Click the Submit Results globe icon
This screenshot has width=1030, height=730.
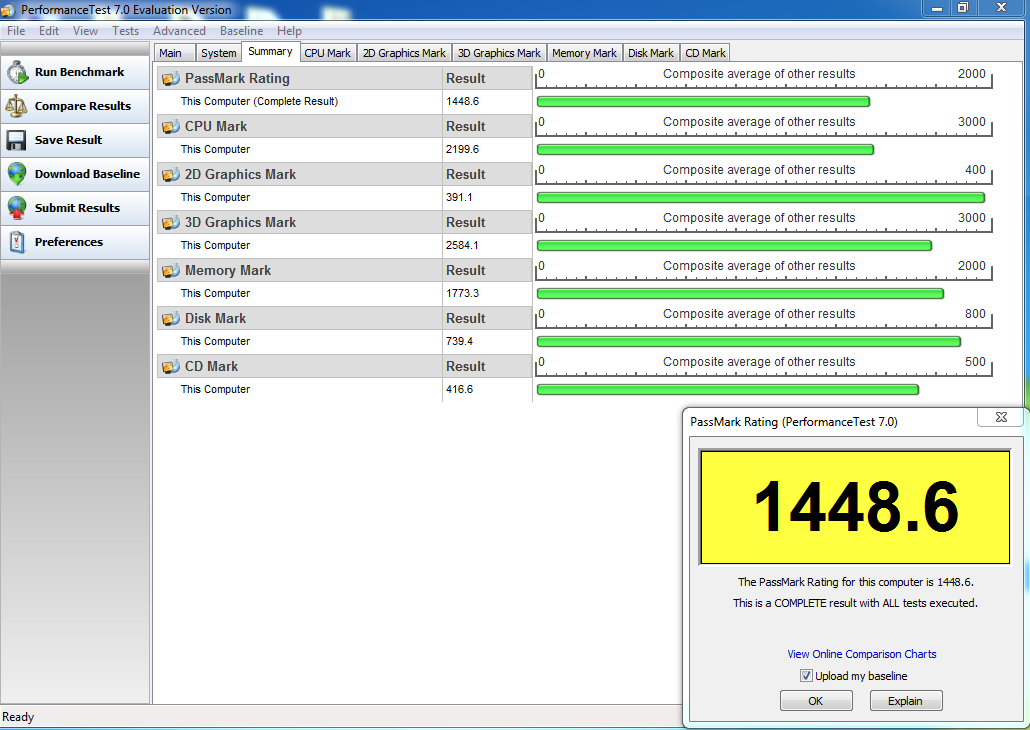17,208
